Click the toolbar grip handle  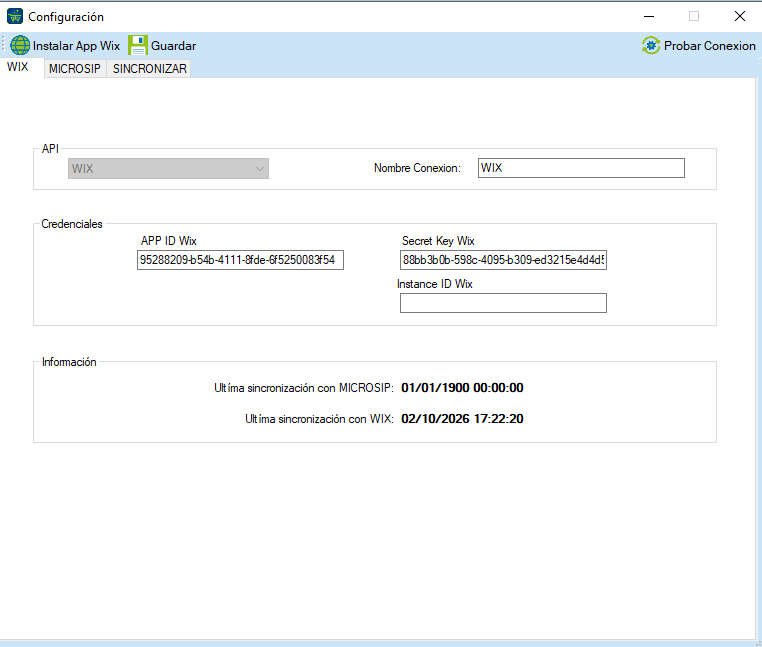click(3, 45)
